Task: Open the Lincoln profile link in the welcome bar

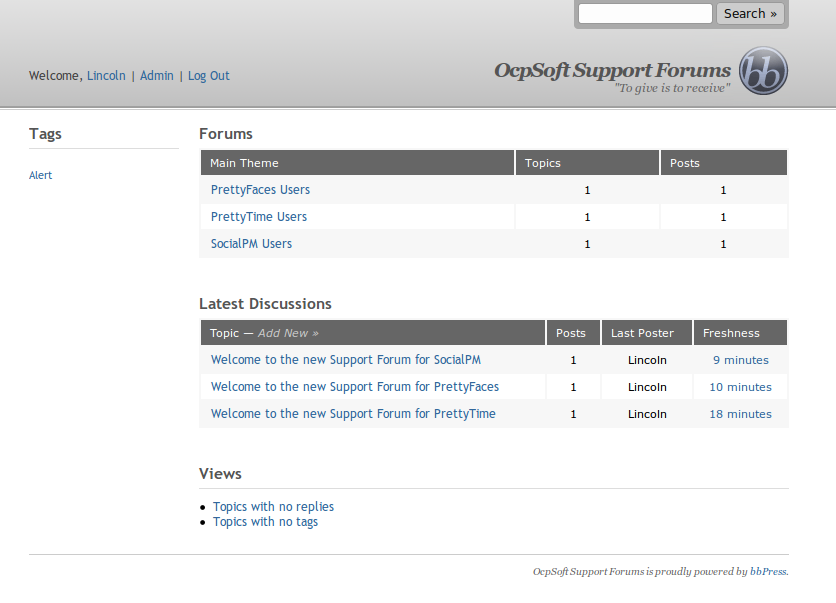Action: point(106,76)
